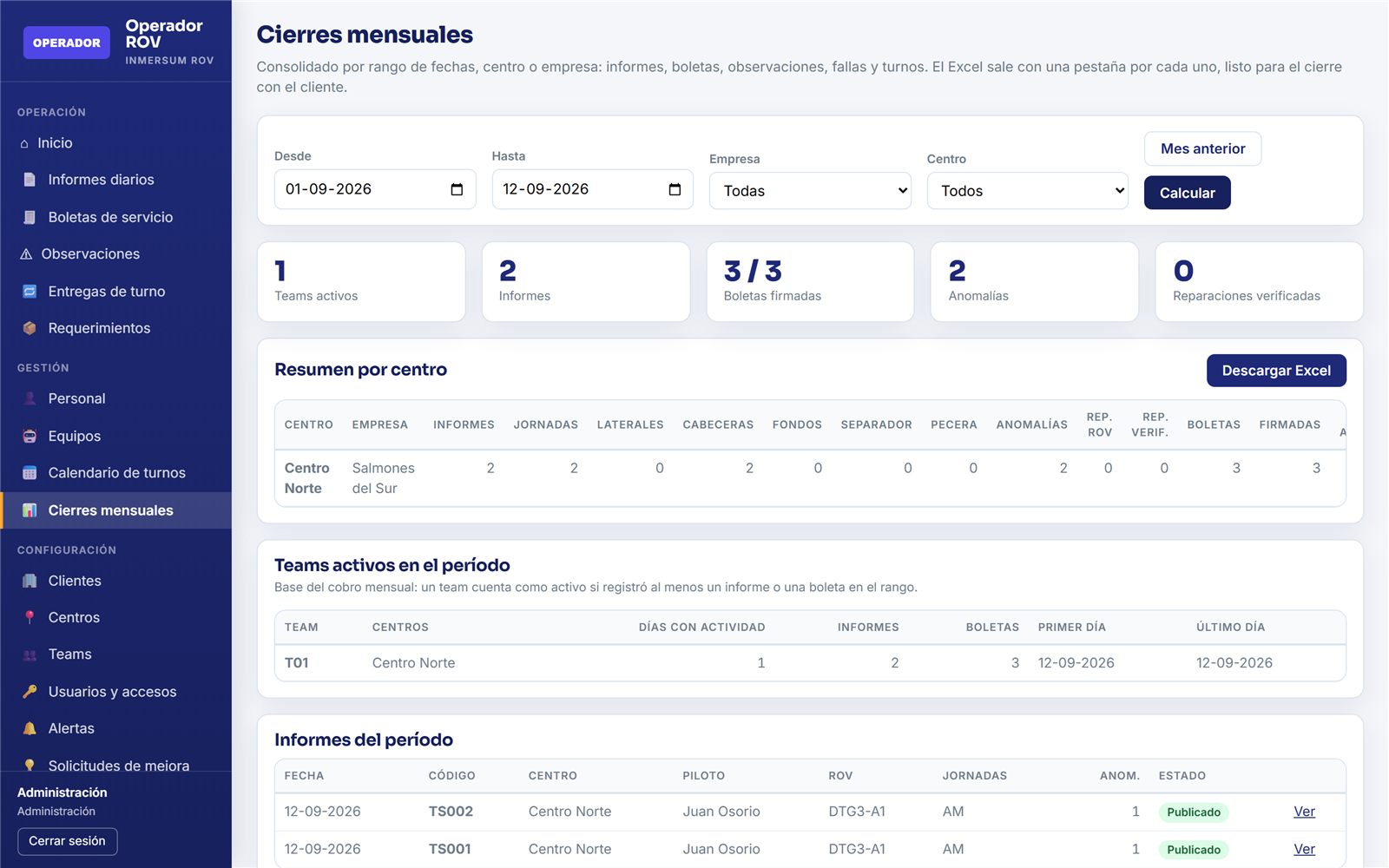Click the Inicio home icon

coord(24,143)
